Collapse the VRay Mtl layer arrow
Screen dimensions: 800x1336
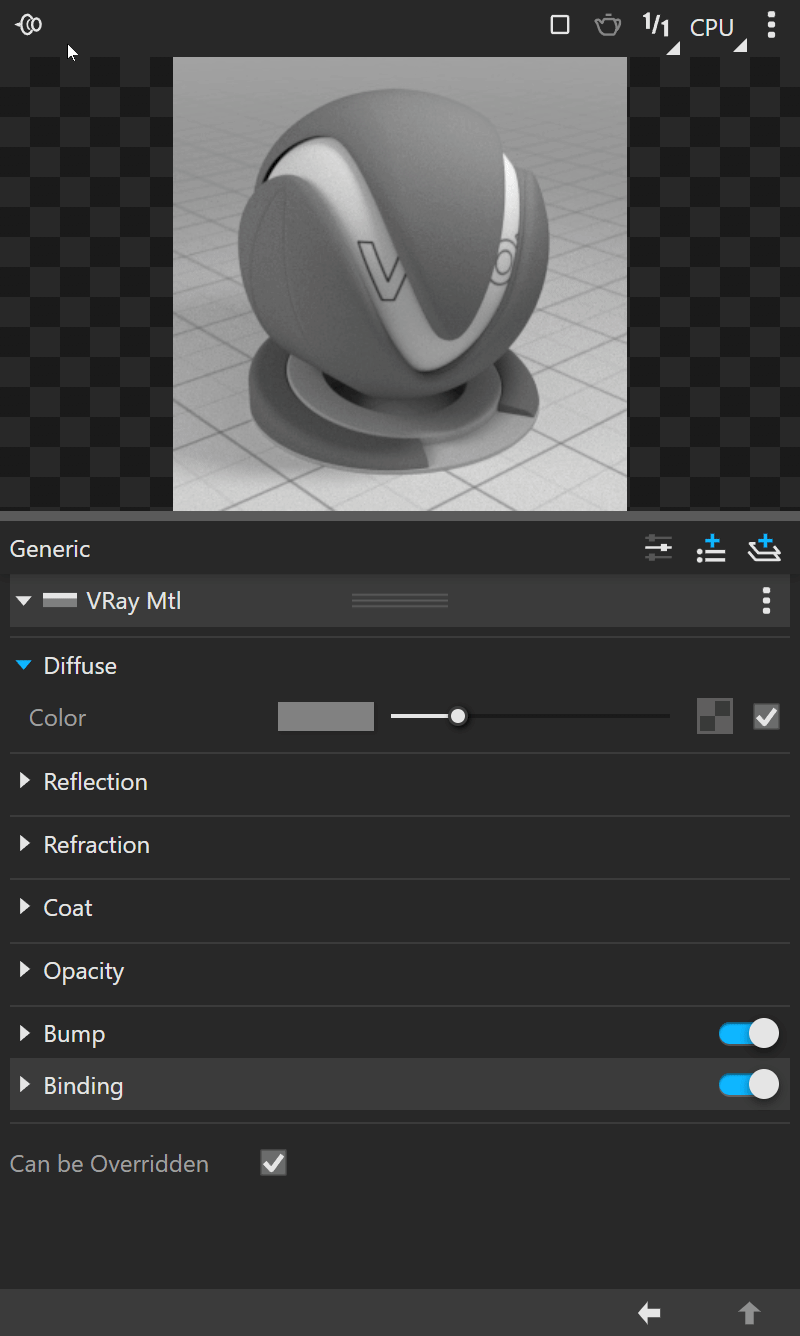tap(25, 601)
